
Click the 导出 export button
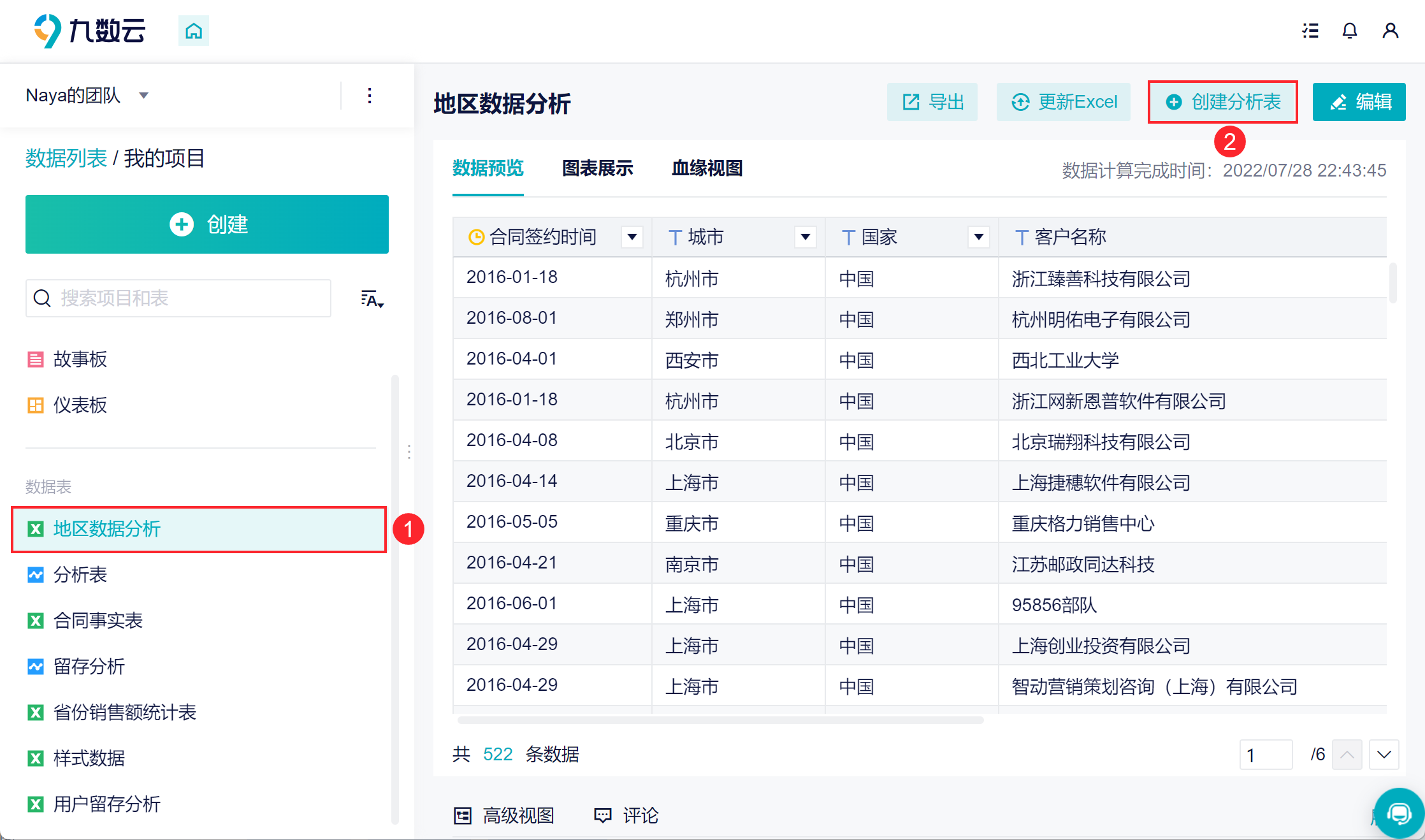[932, 102]
